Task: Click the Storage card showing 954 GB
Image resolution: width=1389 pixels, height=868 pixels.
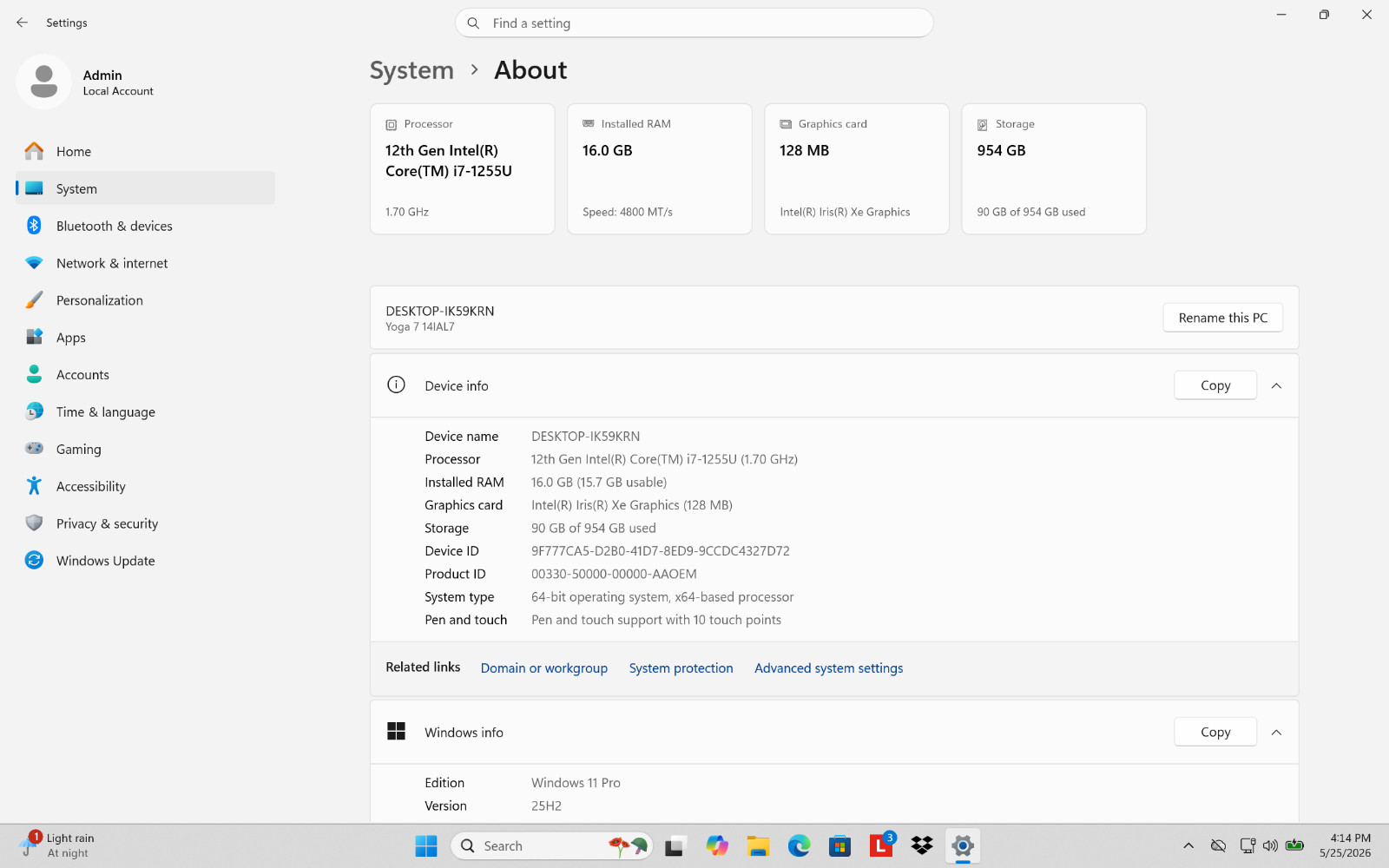Action: (1054, 169)
